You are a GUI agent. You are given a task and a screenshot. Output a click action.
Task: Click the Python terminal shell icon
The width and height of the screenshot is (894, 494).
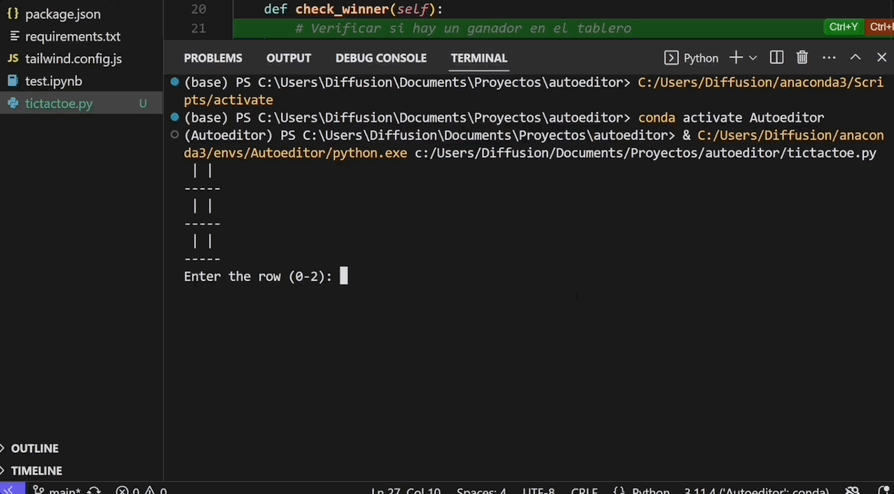click(x=672, y=58)
